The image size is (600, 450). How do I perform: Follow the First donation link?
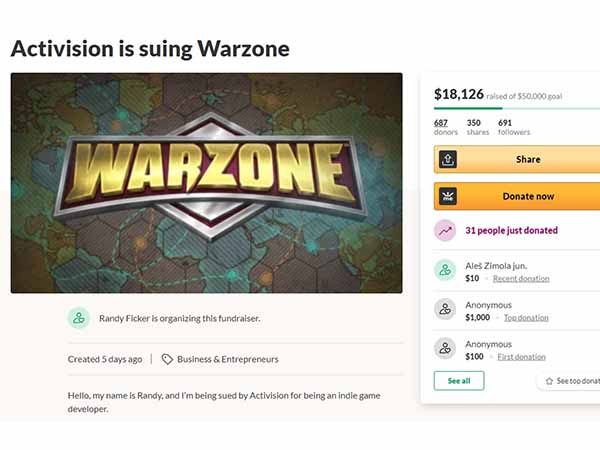521,356
